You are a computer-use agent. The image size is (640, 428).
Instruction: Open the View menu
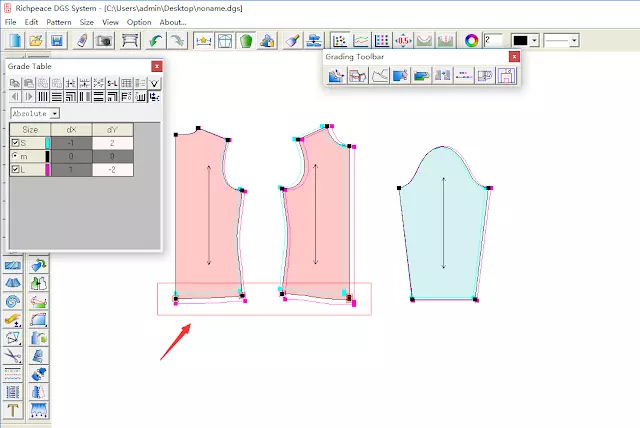pyautogui.click(x=110, y=22)
